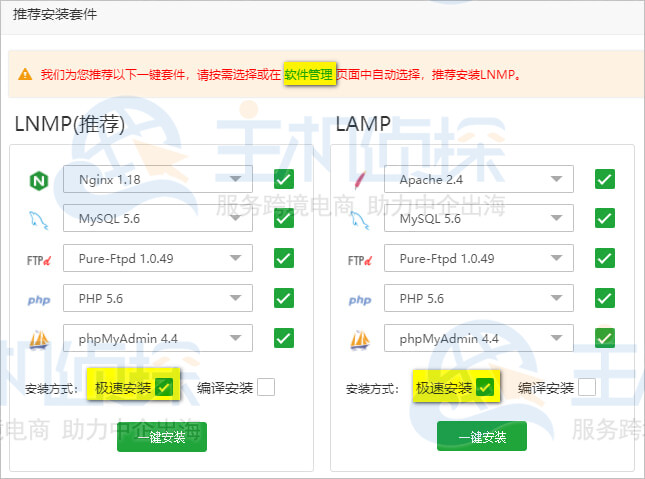Click the FTPd icon in LNMP

pyautogui.click(x=39, y=260)
